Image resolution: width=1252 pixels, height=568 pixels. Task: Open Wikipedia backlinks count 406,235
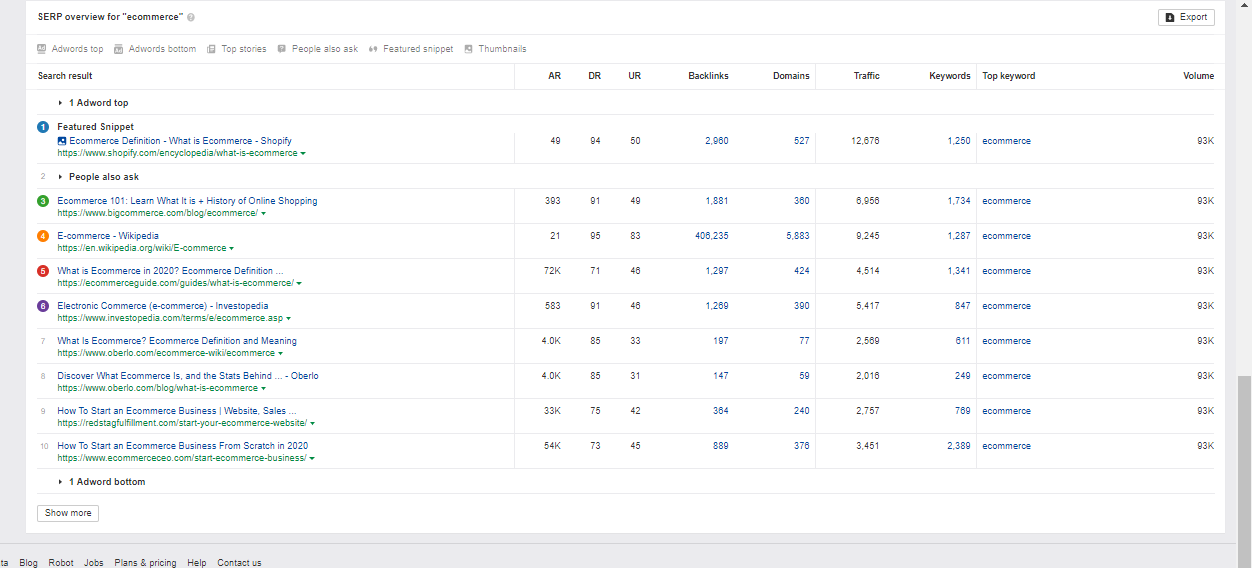pyautogui.click(x=708, y=236)
